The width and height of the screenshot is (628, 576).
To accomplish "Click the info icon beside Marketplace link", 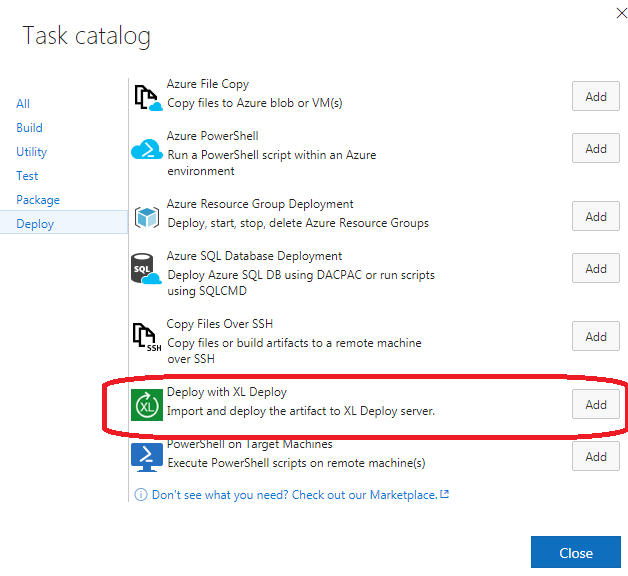I will tap(141, 495).
